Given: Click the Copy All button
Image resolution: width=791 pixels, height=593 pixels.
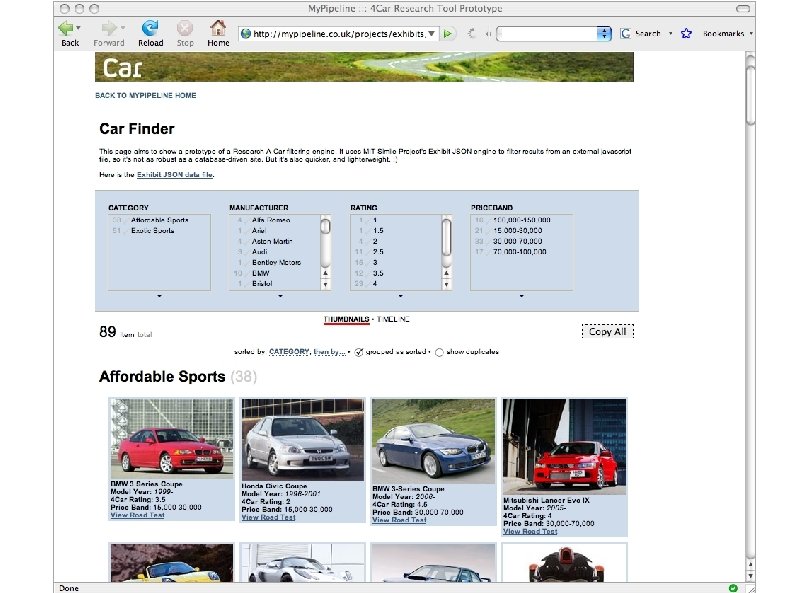Looking at the screenshot, I should tap(607, 332).
